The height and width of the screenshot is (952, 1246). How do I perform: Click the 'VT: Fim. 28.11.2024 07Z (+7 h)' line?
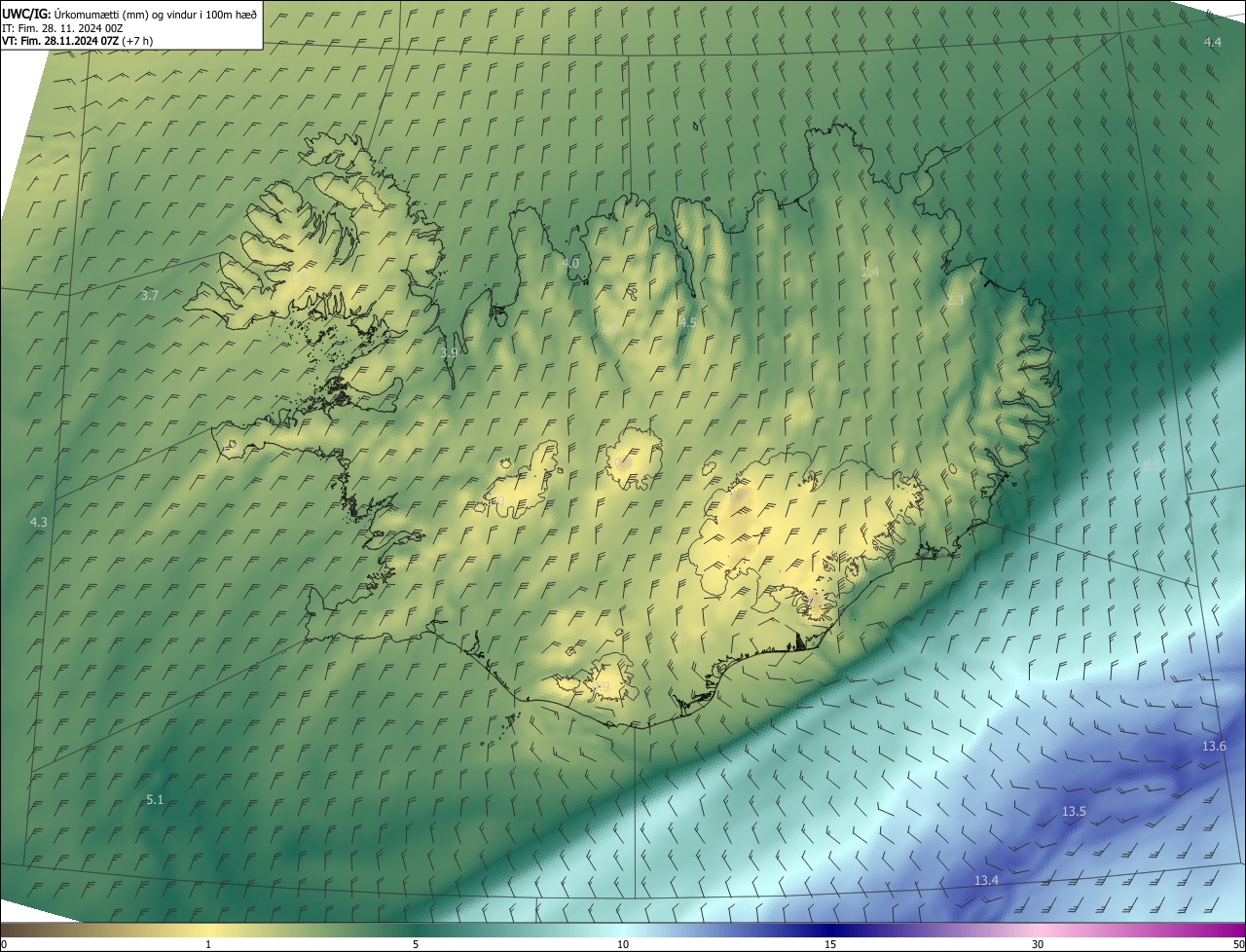click(76, 41)
